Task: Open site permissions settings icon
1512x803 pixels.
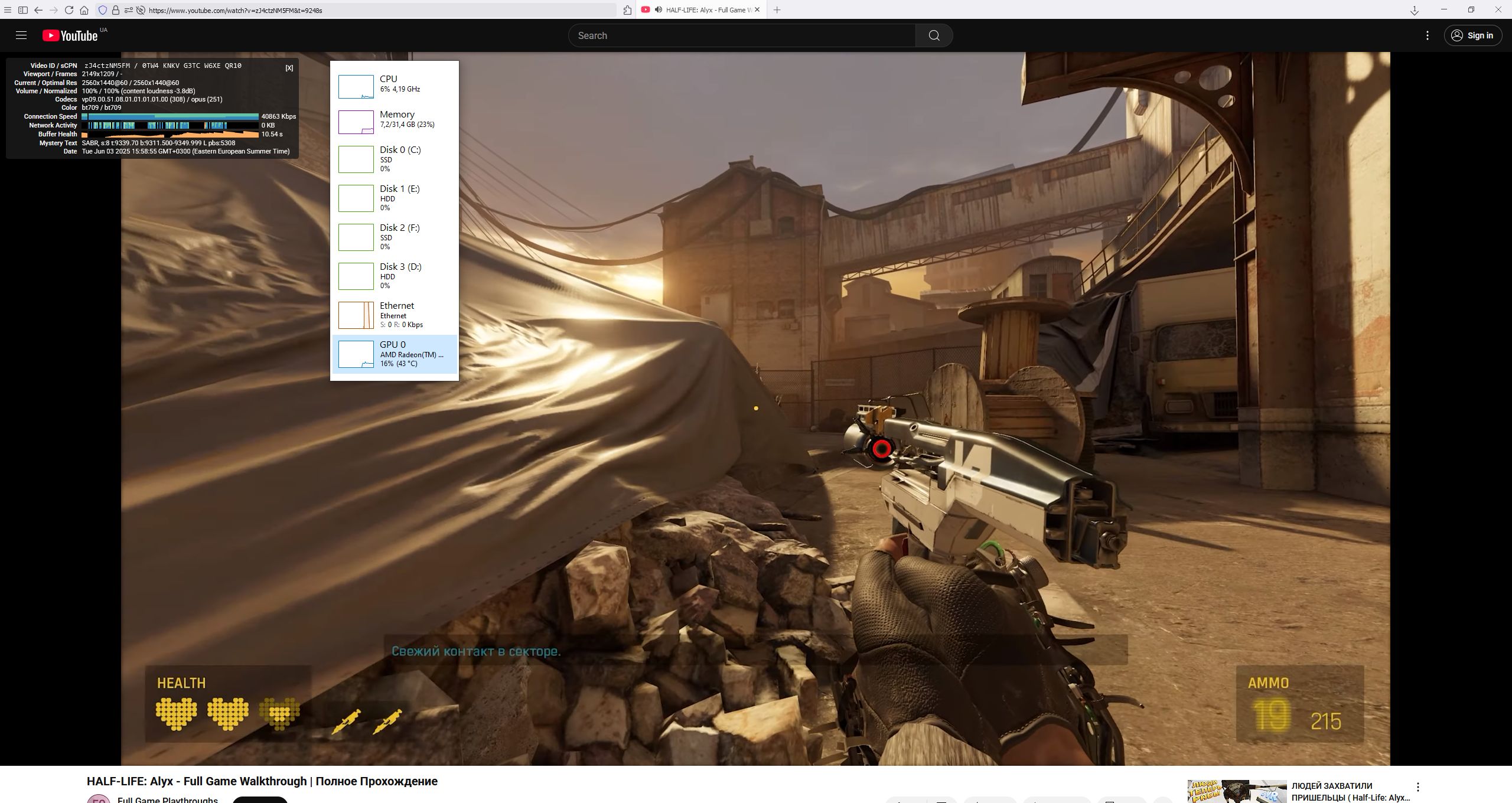Action: coord(128,10)
